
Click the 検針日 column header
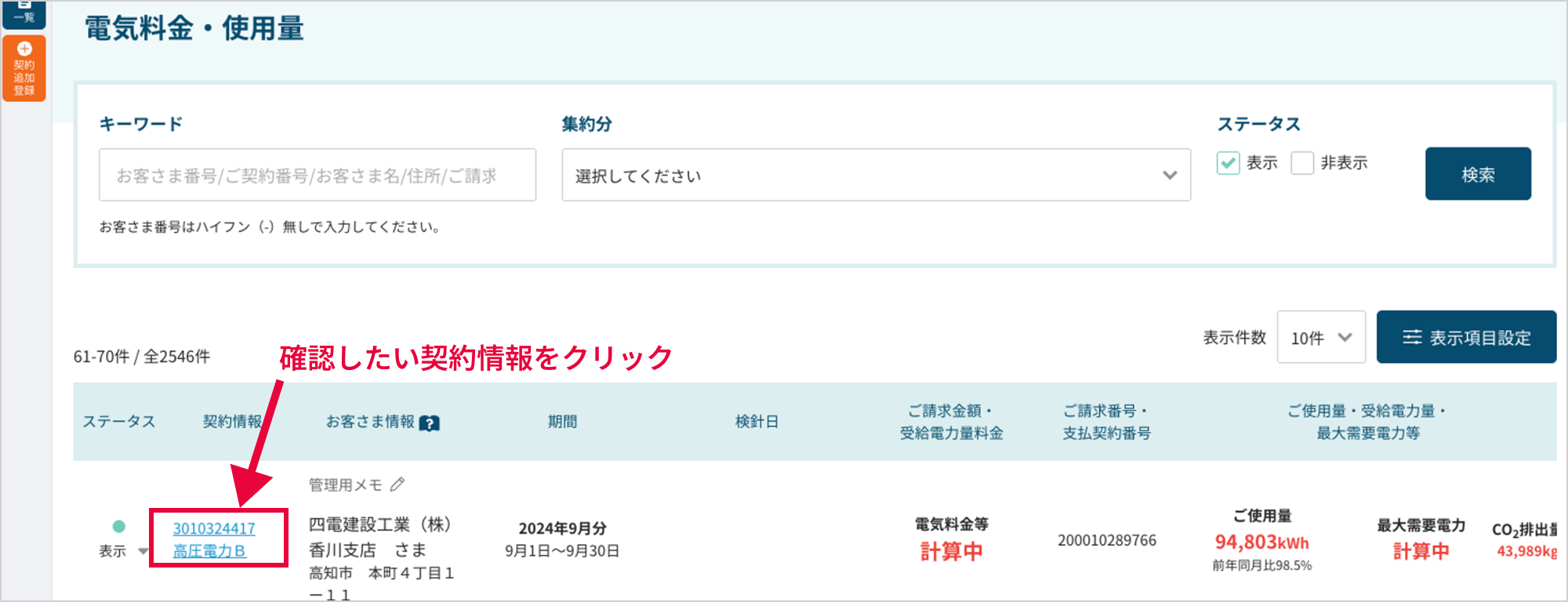pyautogui.click(x=757, y=422)
